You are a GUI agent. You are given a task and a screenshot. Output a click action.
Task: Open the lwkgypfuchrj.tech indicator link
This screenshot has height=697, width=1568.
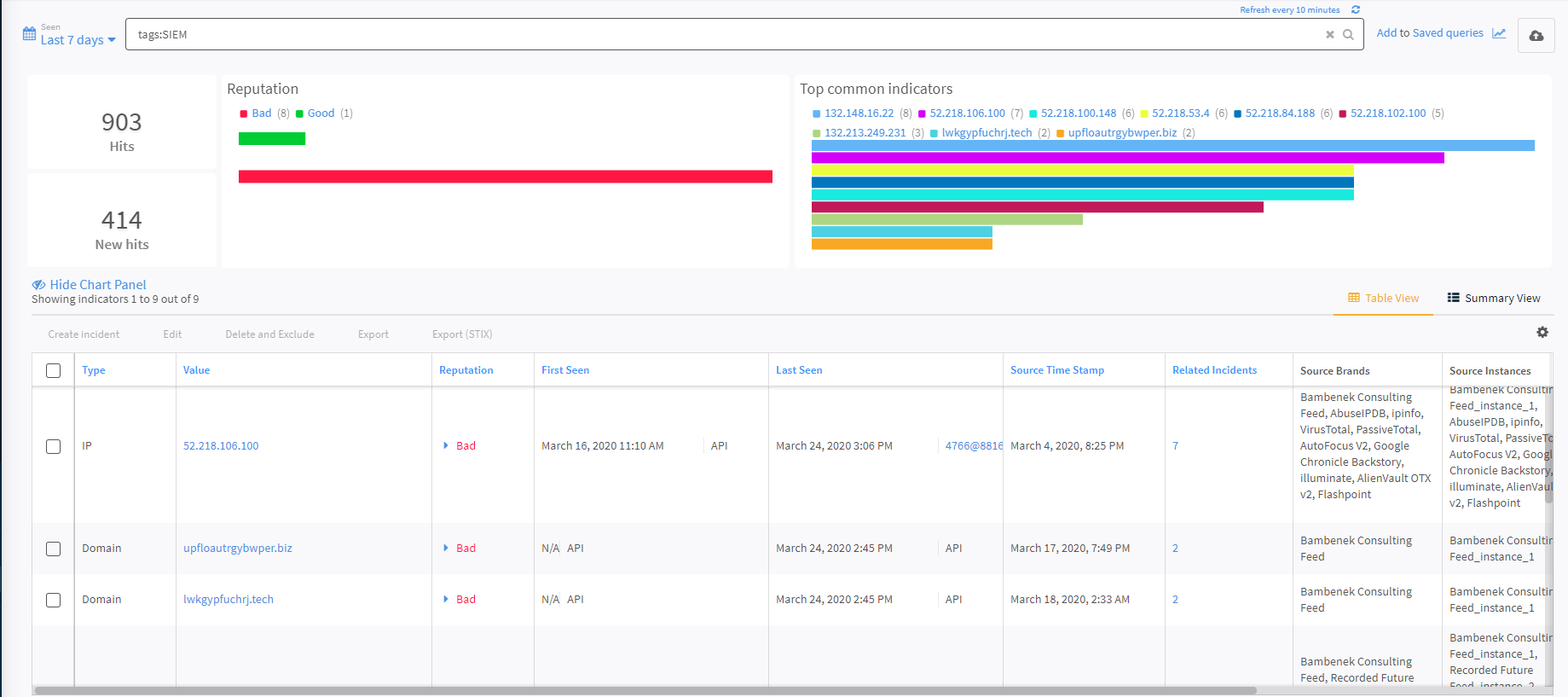228,600
